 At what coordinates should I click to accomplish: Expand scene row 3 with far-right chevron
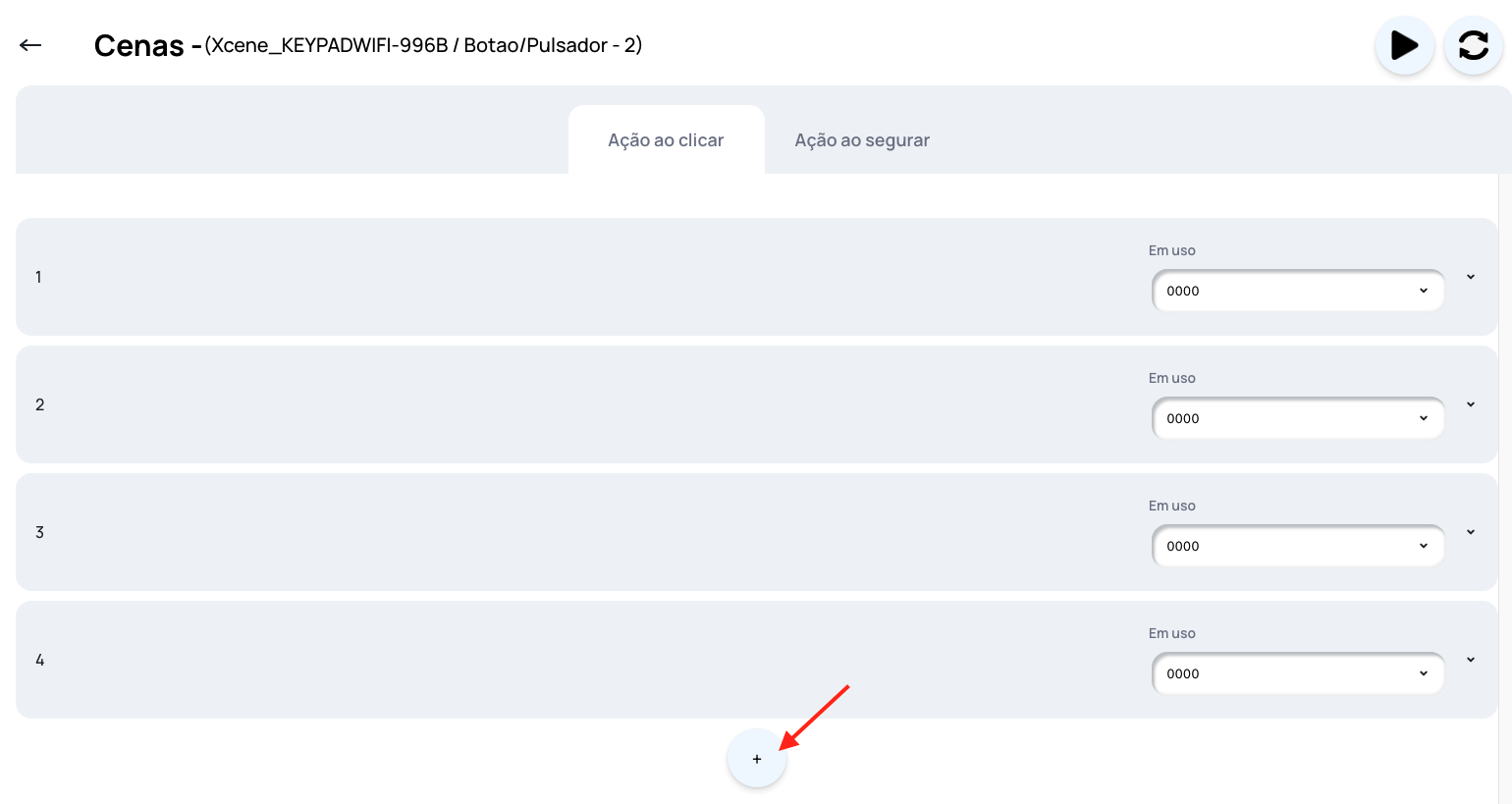pos(1471,532)
